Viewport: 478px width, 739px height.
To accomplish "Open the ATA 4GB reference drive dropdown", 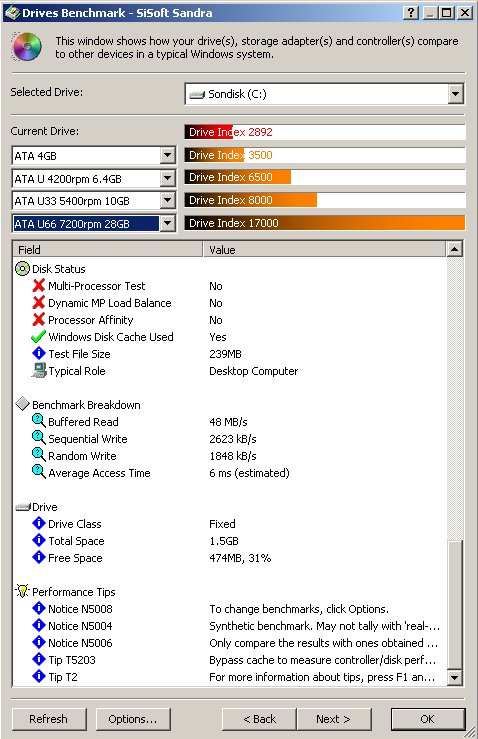I will (x=167, y=155).
